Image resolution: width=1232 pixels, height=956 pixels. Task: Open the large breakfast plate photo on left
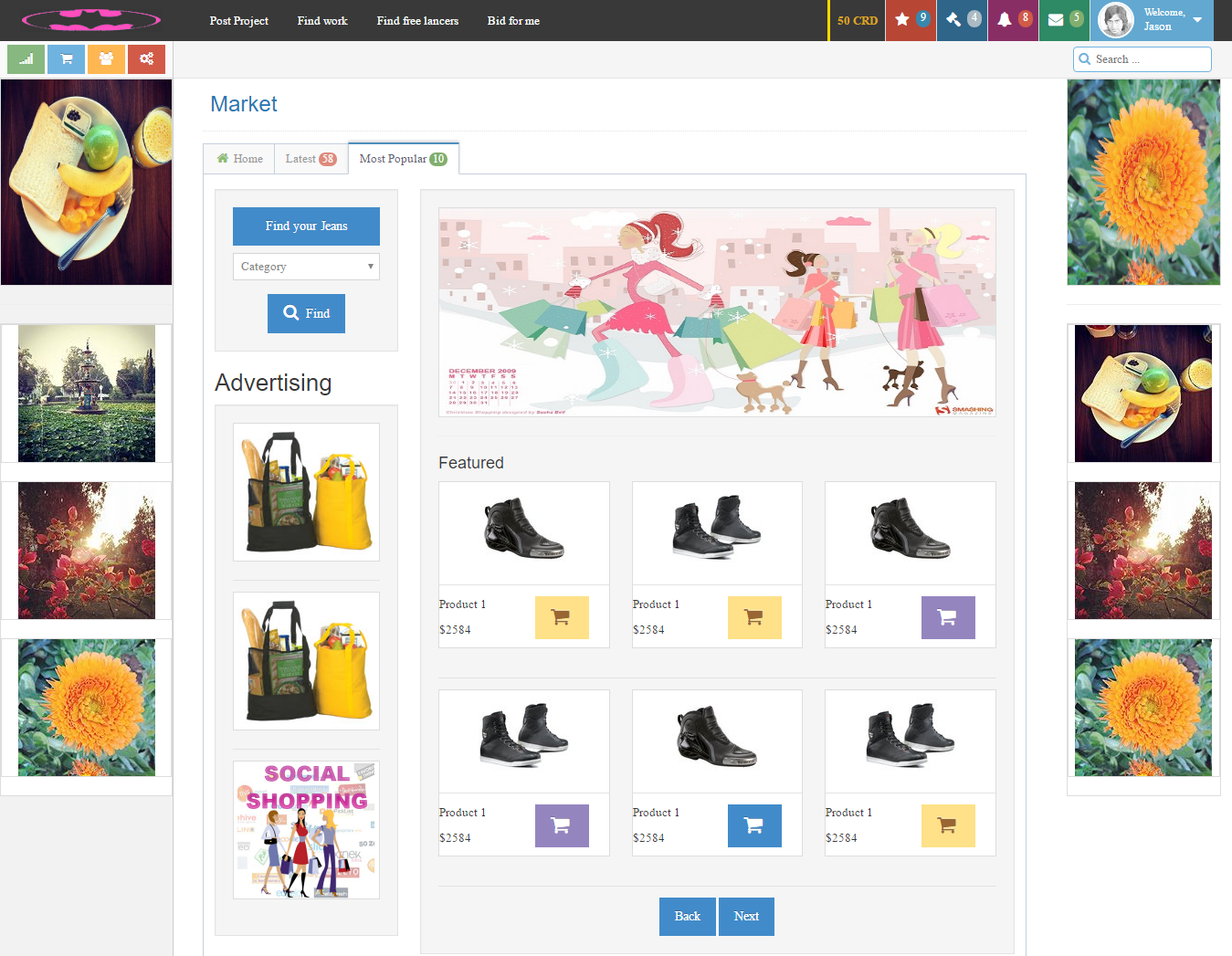pos(87,183)
